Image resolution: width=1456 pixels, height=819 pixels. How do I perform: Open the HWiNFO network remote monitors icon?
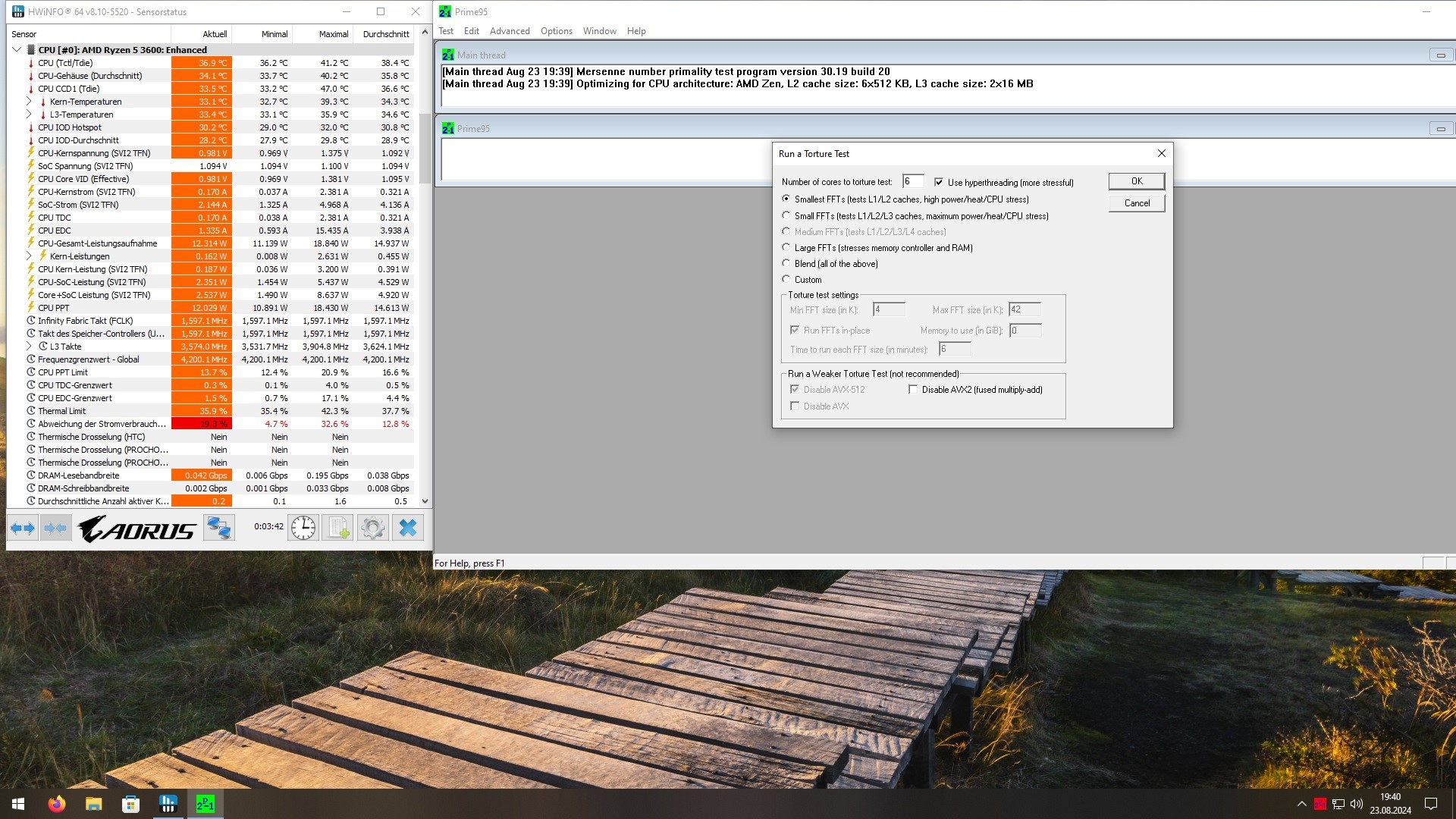click(x=219, y=528)
